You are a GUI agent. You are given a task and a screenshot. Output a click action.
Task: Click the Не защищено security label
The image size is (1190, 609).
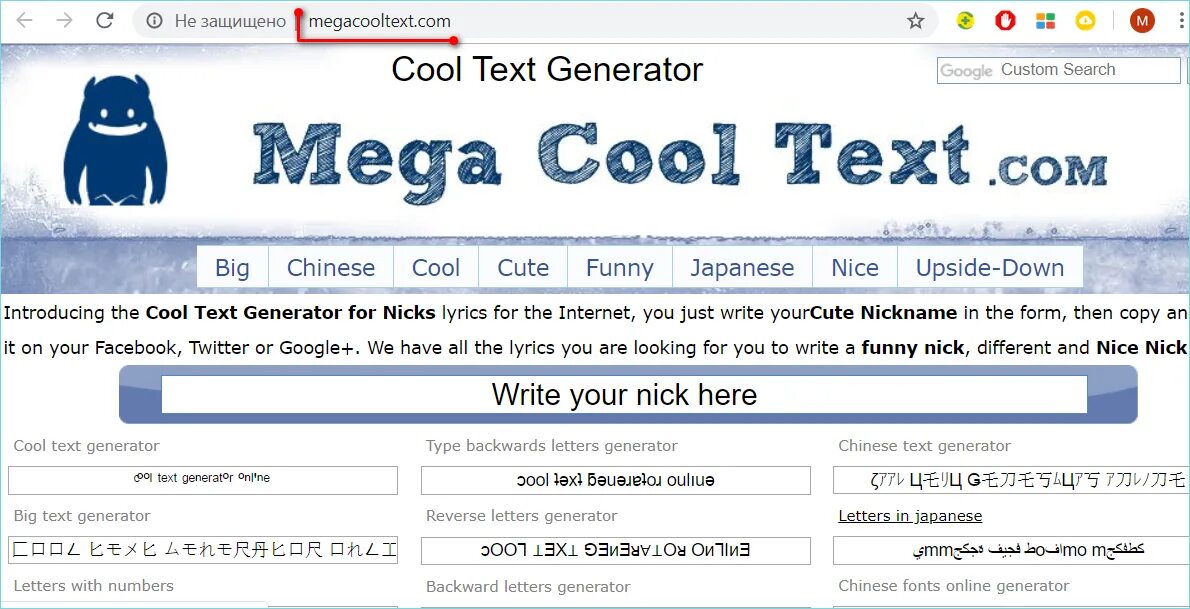click(x=230, y=21)
